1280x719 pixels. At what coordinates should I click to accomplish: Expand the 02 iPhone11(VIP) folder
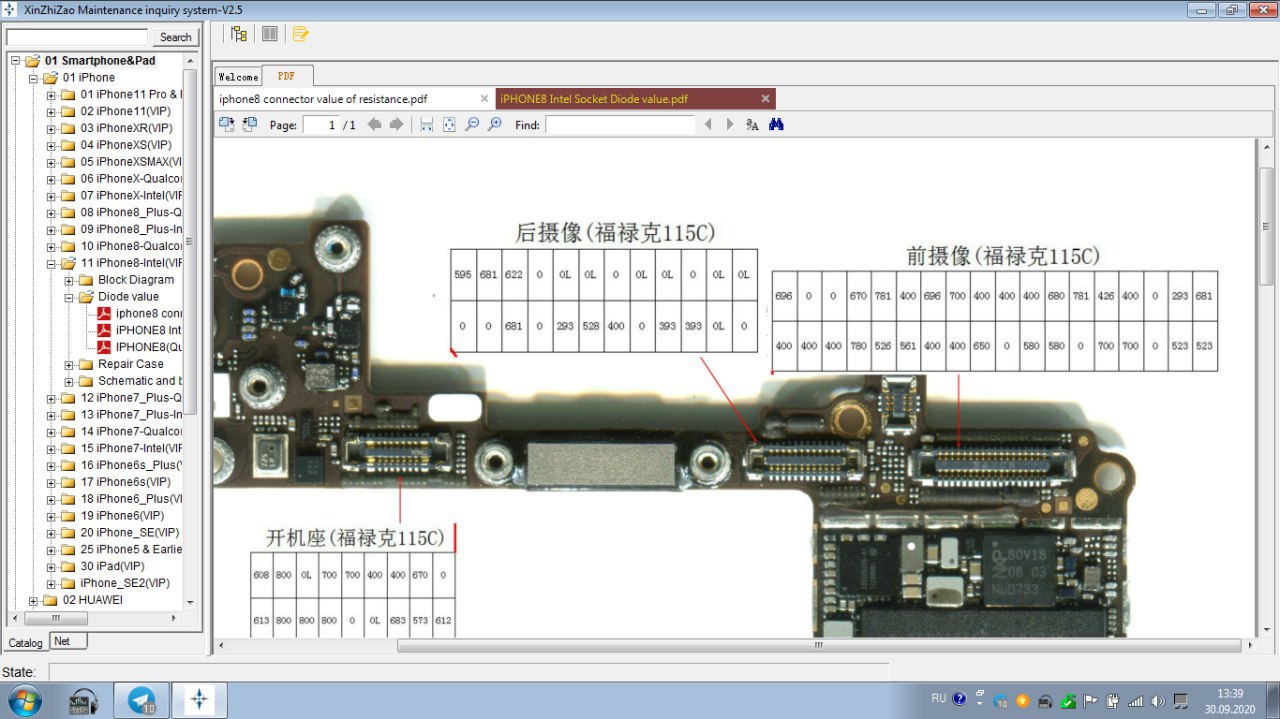pyautogui.click(x=52, y=112)
